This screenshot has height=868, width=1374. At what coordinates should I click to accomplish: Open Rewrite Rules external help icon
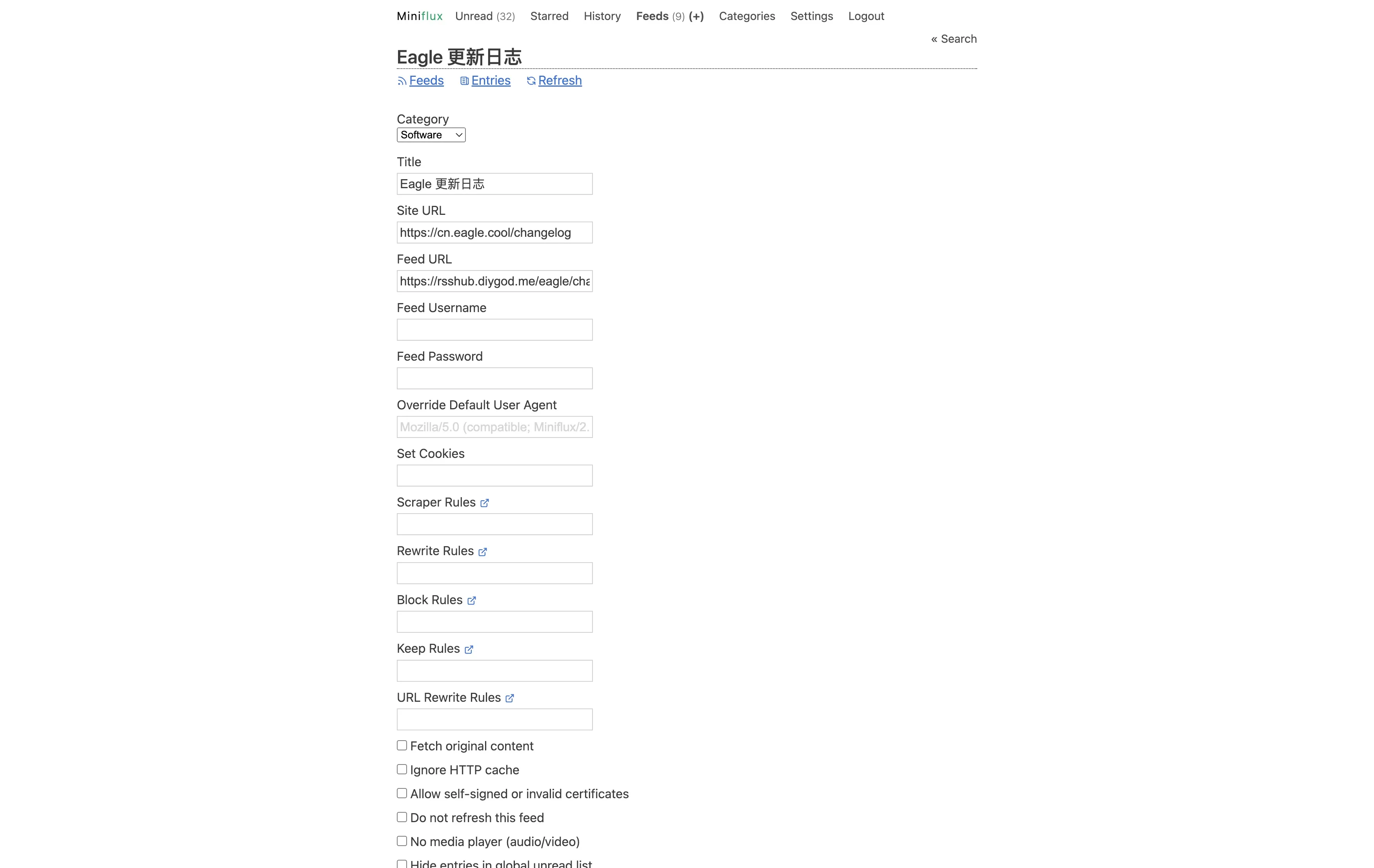483,552
